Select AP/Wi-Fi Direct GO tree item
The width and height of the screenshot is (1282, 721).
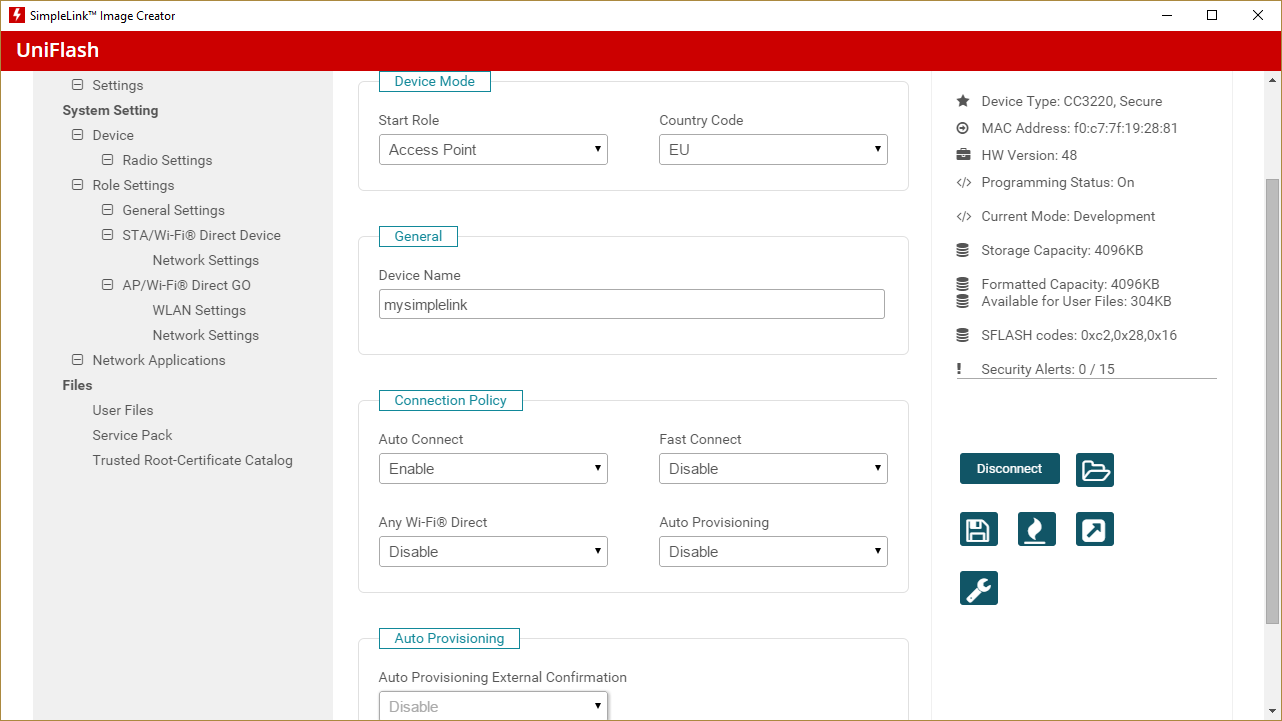186,285
